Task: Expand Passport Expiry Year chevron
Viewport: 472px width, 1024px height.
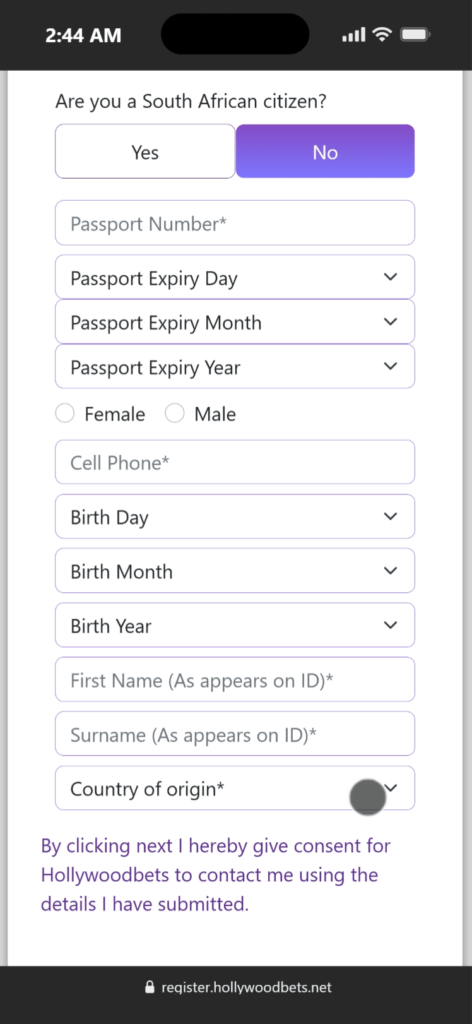Action: point(390,366)
